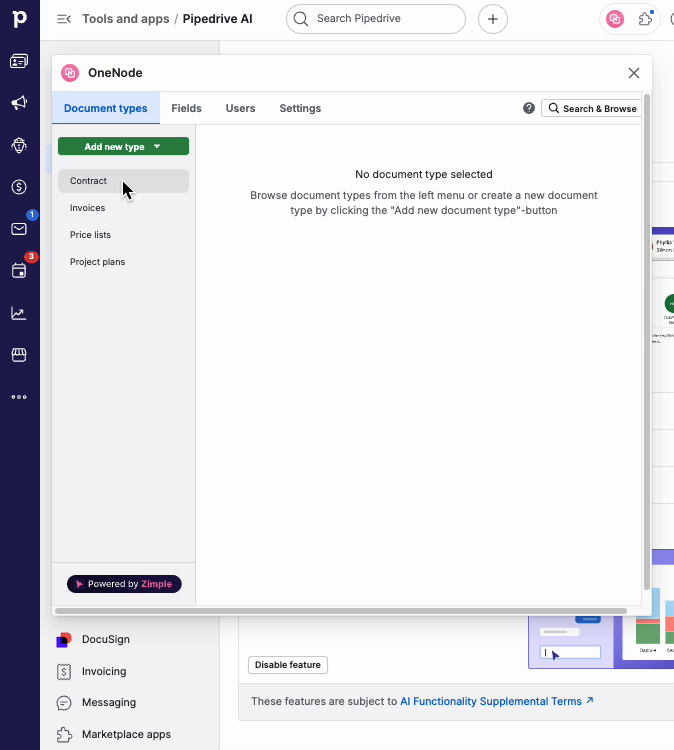Focus the Search Pipedrive input field
The height and width of the screenshot is (750, 674).
[x=376, y=19]
